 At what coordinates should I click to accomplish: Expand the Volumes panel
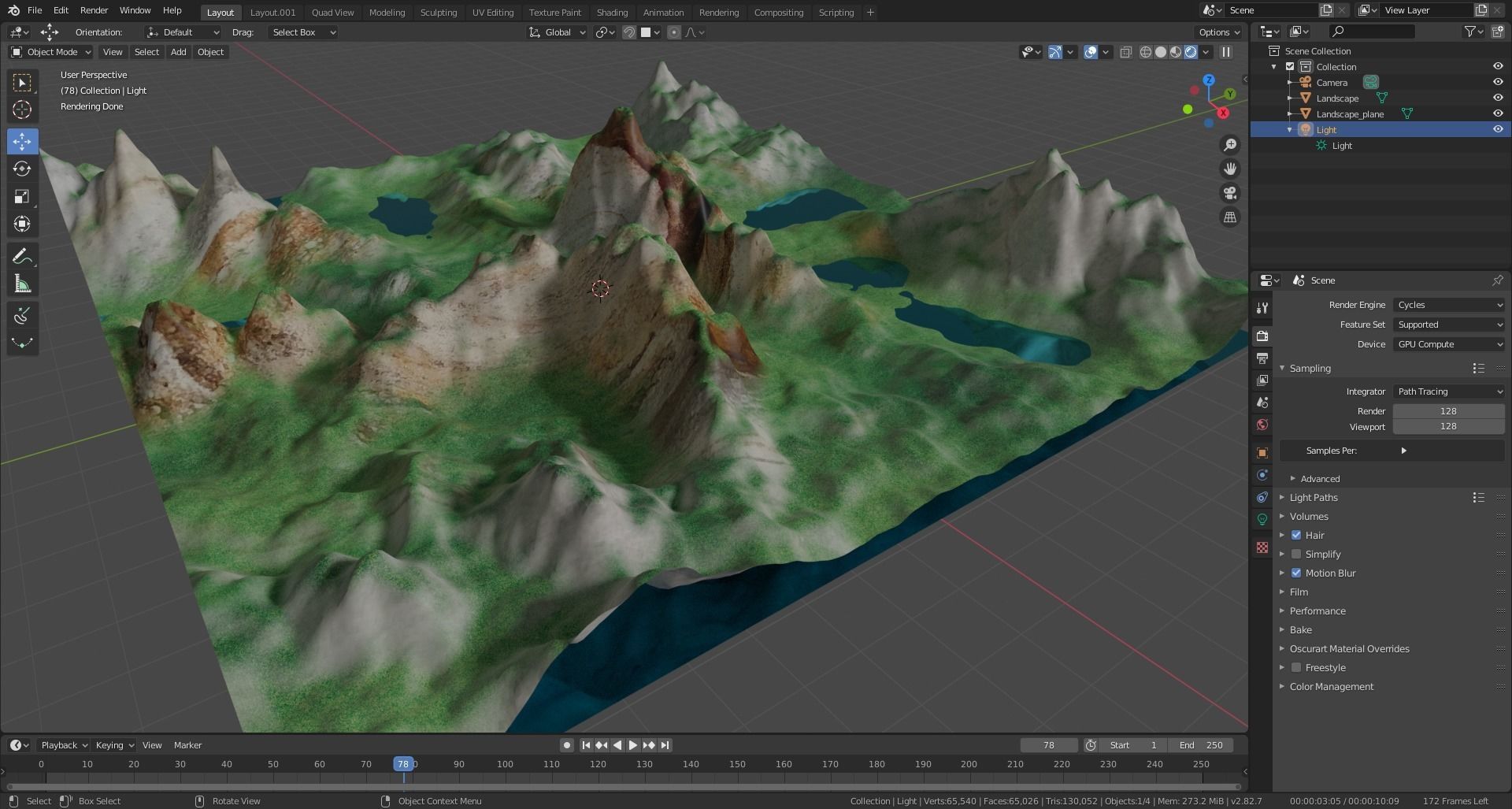coord(1308,517)
